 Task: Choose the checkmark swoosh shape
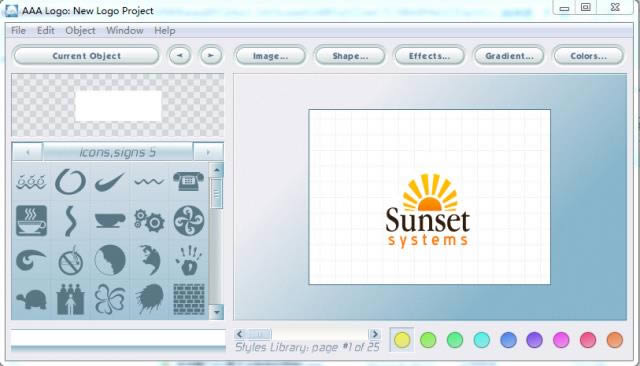110,182
